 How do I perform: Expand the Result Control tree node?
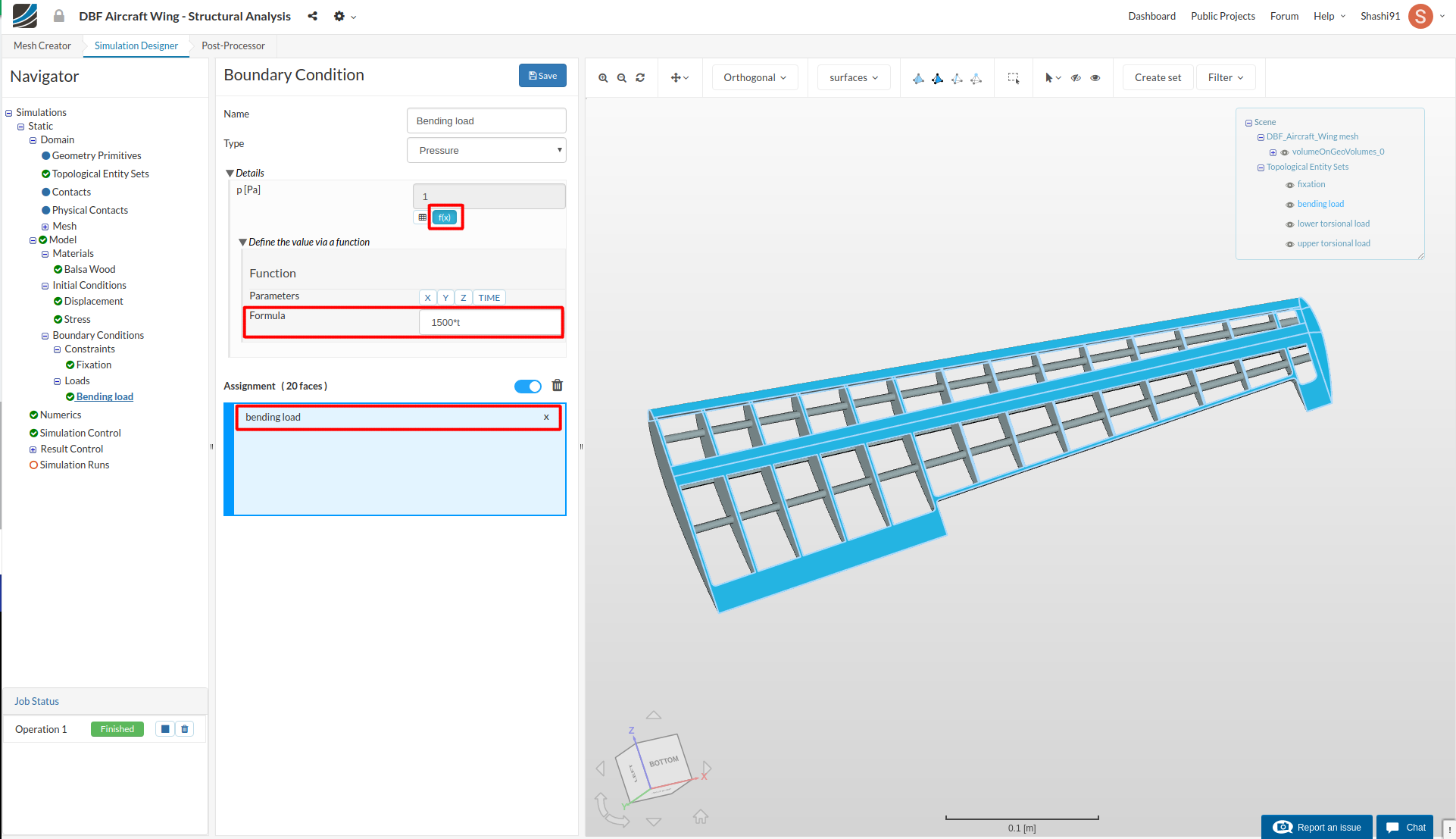33,449
